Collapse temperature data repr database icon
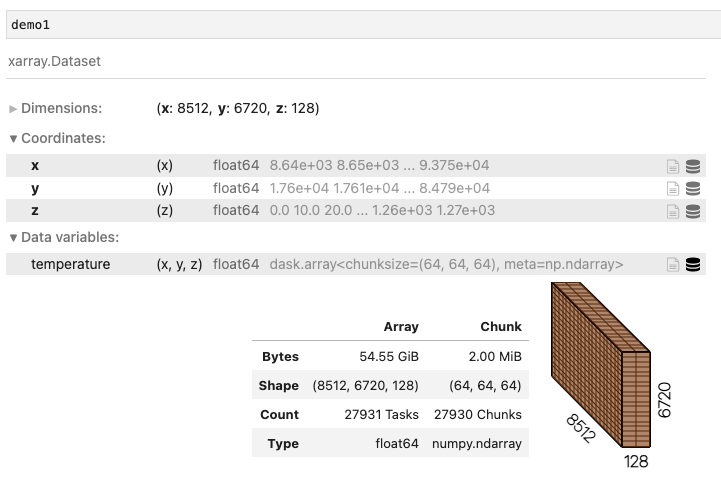 coord(693,264)
